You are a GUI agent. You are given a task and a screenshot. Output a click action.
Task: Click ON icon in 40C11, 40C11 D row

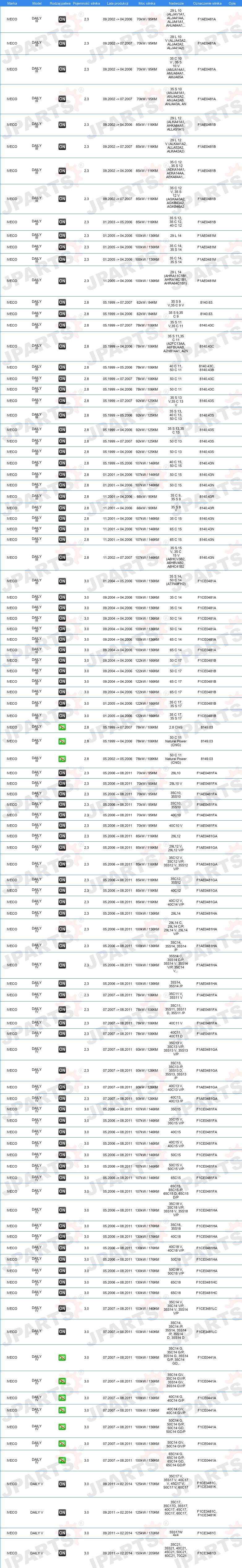click(x=62, y=1034)
